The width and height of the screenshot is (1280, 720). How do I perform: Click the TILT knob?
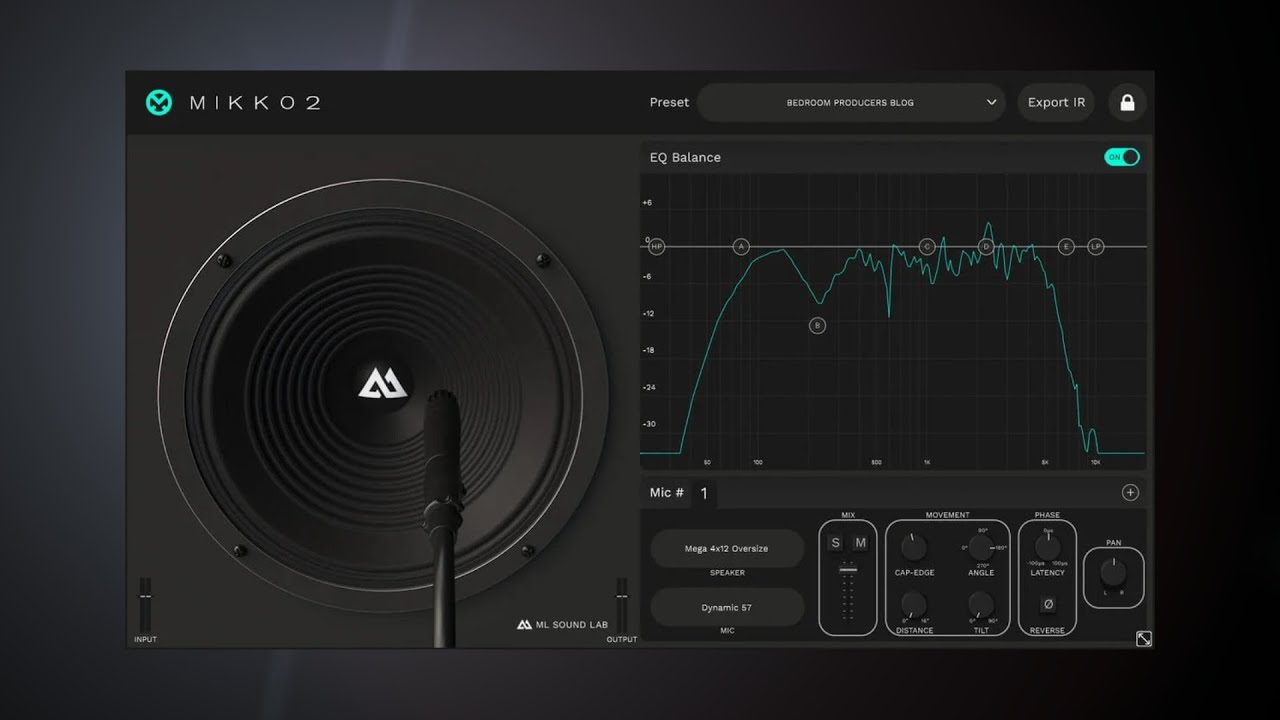tap(981, 604)
